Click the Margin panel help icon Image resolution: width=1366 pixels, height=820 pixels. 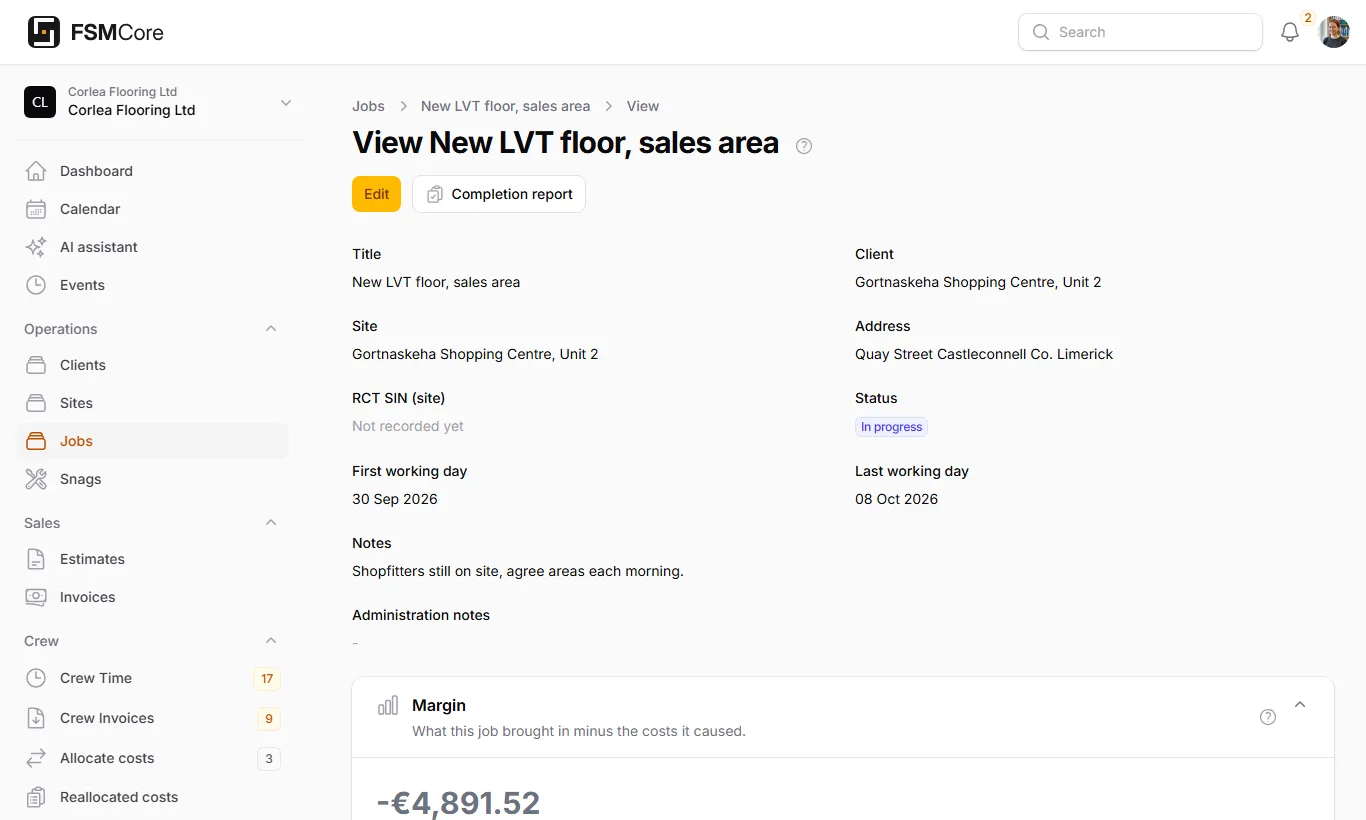tap(1268, 717)
